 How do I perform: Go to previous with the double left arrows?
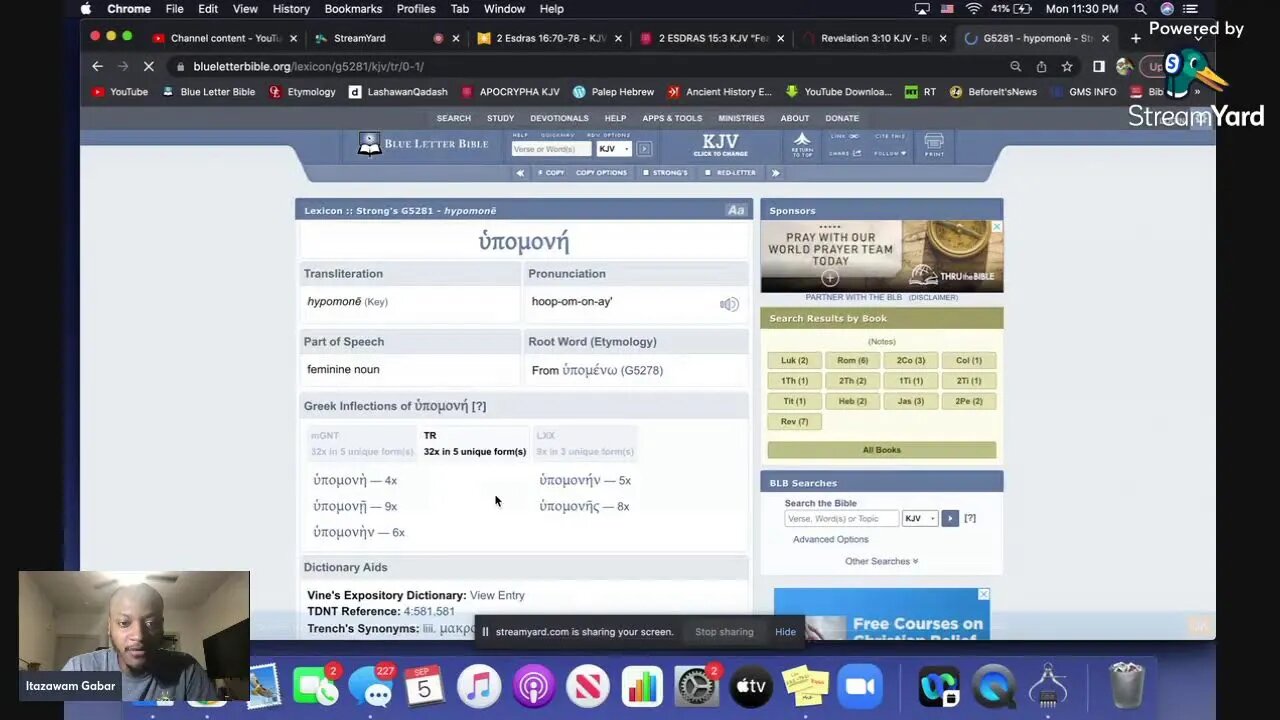[520, 173]
